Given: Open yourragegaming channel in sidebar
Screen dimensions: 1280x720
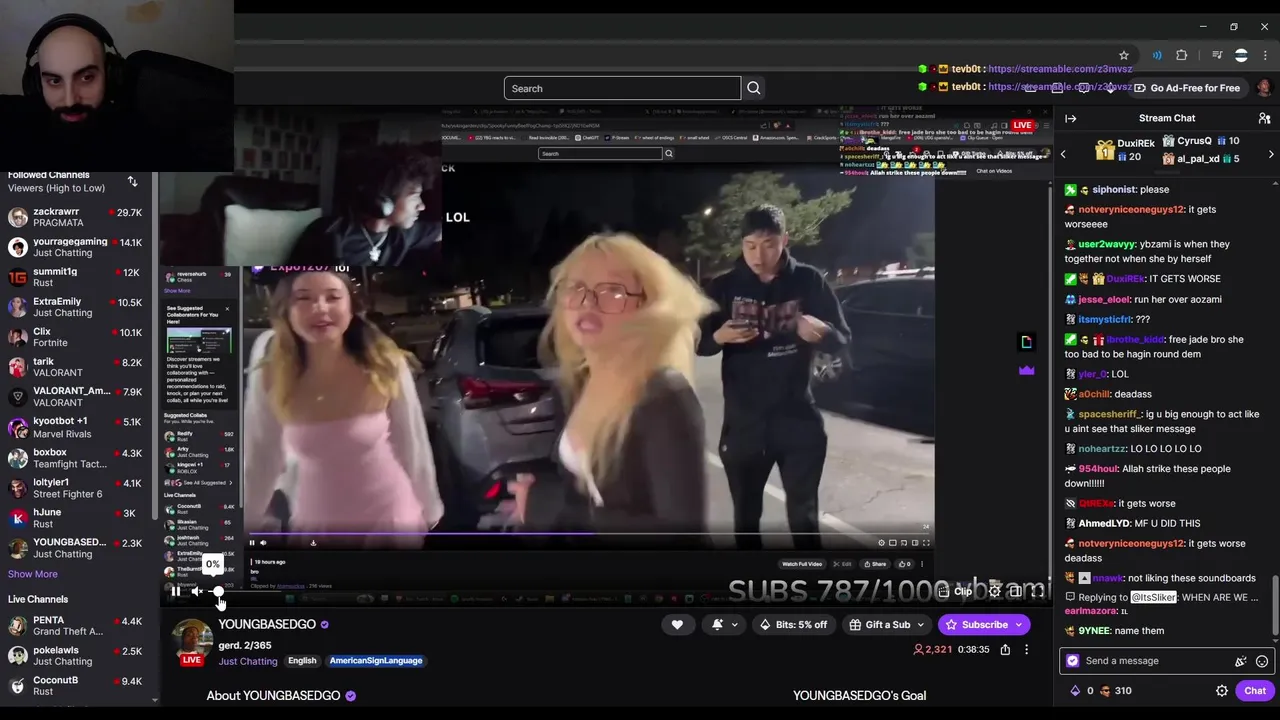Looking at the screenshot, I should pyautogui.click(x=76, y=247).
